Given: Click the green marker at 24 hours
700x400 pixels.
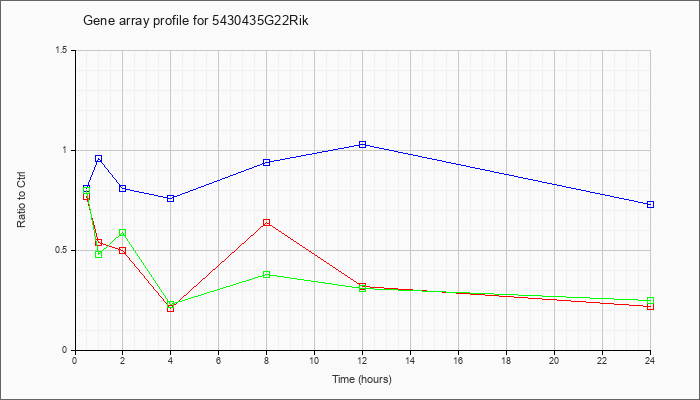Looking at the screenshot, I should pyautogui.click(x=650, y=300).
